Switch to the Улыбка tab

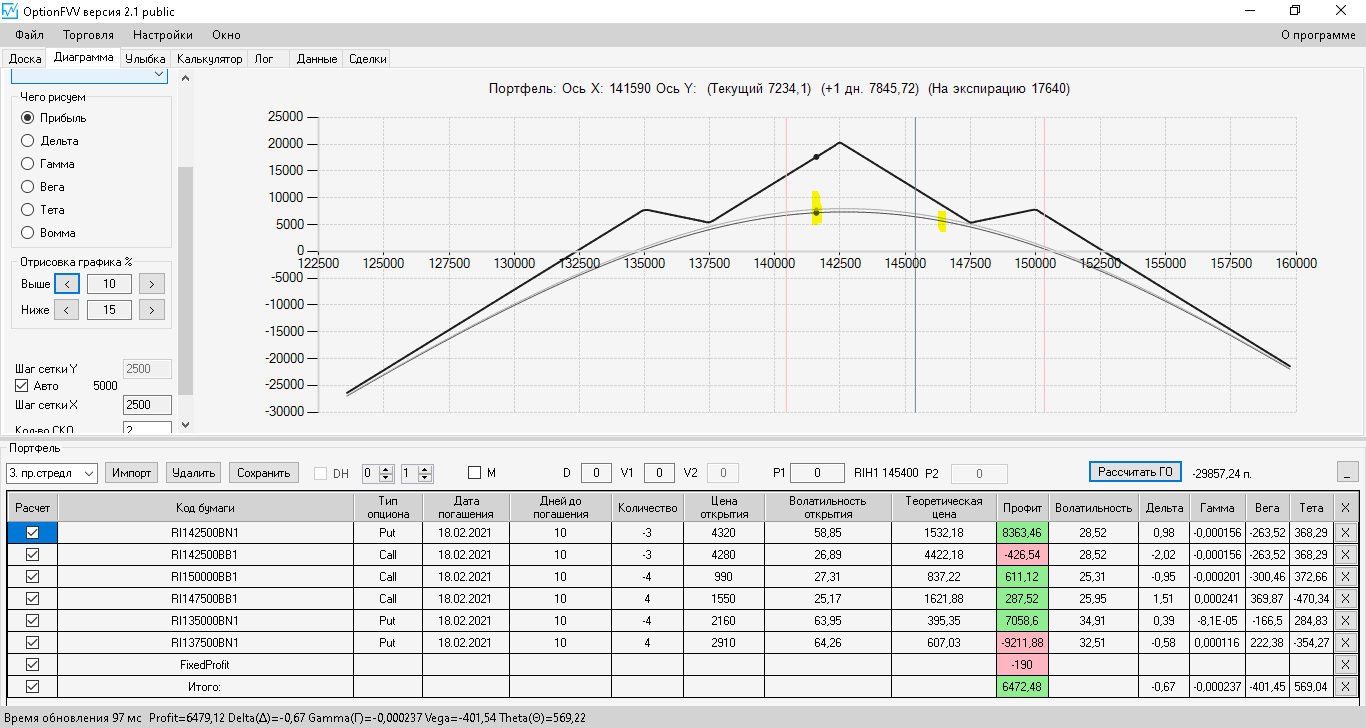click(145, 59)
